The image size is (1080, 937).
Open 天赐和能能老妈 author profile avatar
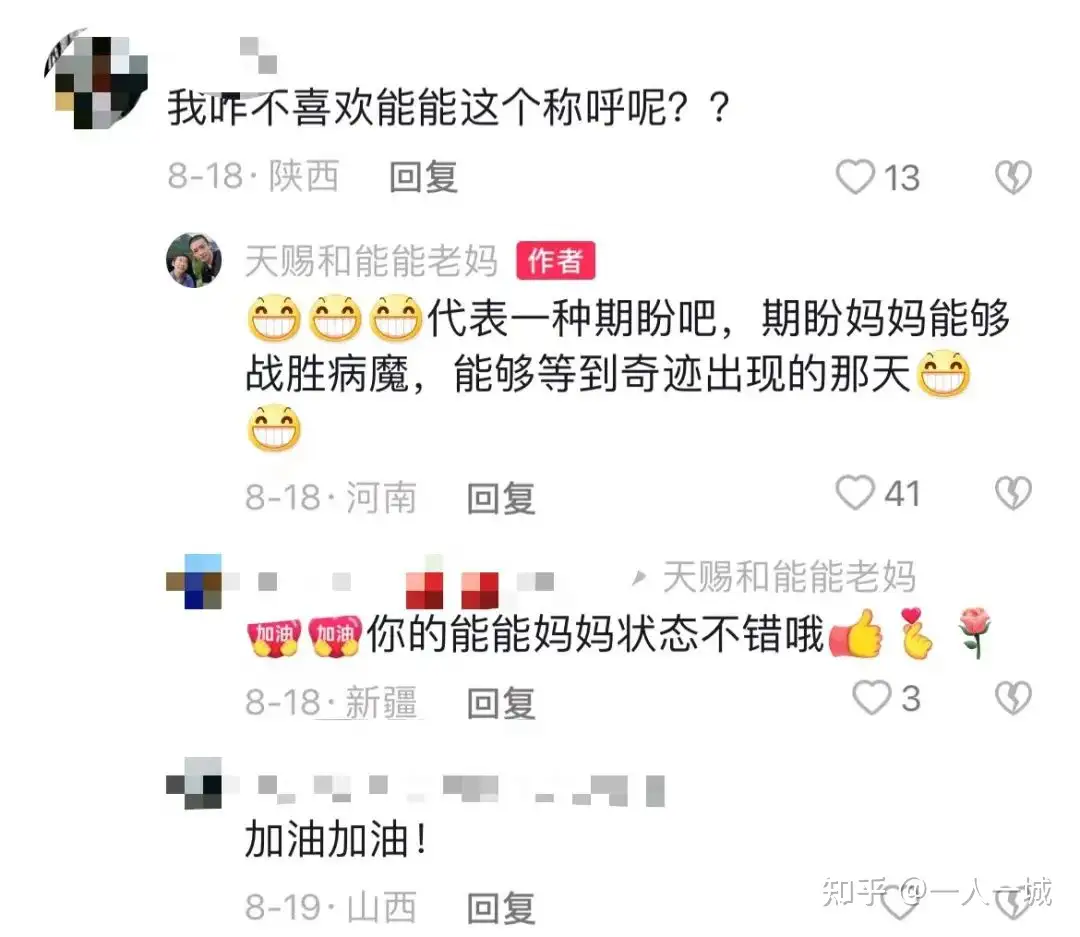pyautogui.click(x=194, y=260)
